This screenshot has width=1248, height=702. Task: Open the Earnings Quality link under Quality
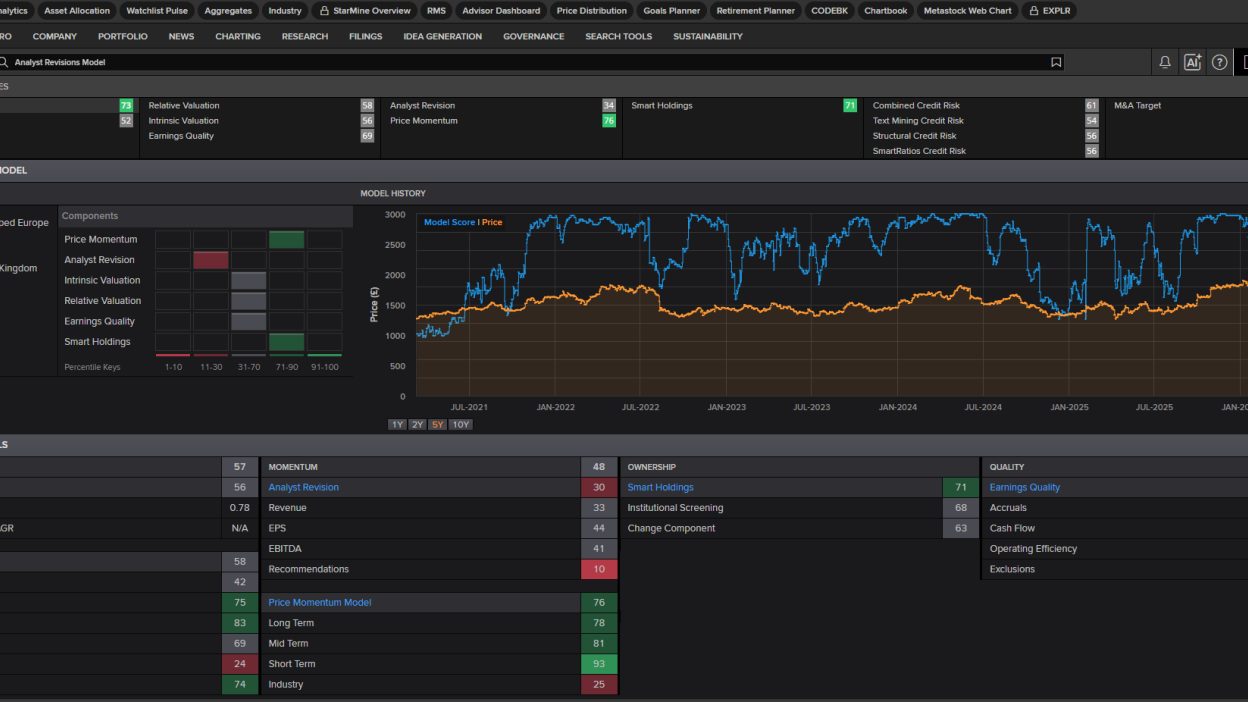[x=1024, y=488]
